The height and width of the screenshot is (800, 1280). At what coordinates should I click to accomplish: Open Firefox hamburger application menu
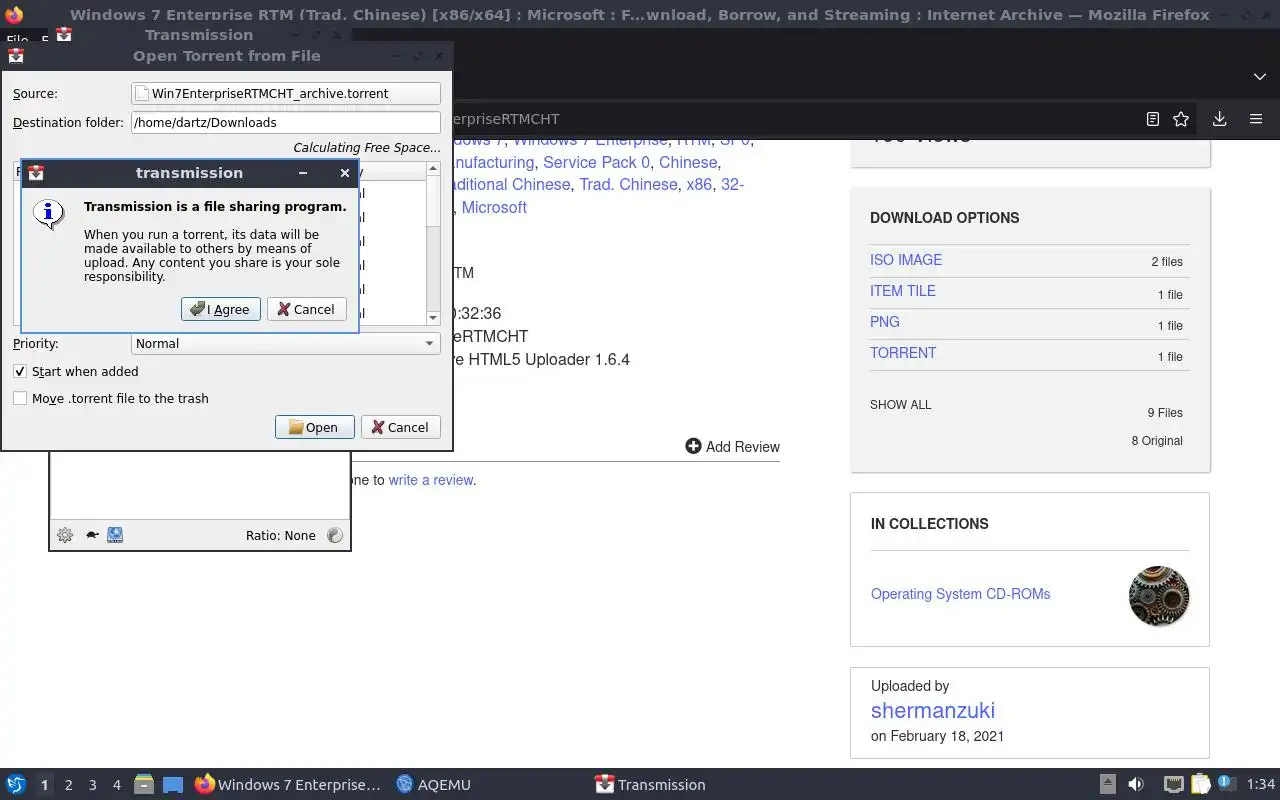tap(1256, 119)
